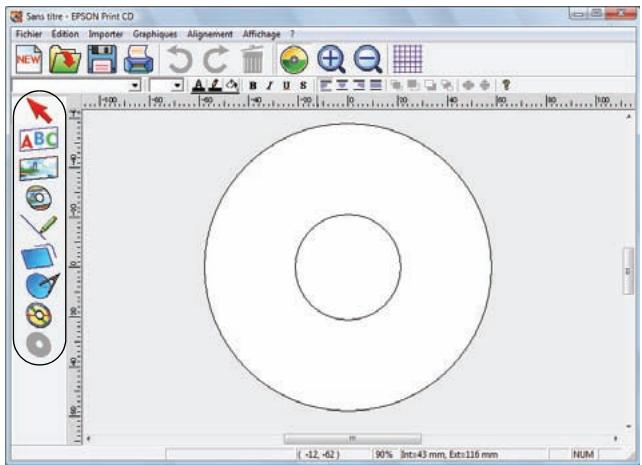Click the 90% zoom value in status bar
Viewport: 642px width, 465px height.
tap(384, 454)
